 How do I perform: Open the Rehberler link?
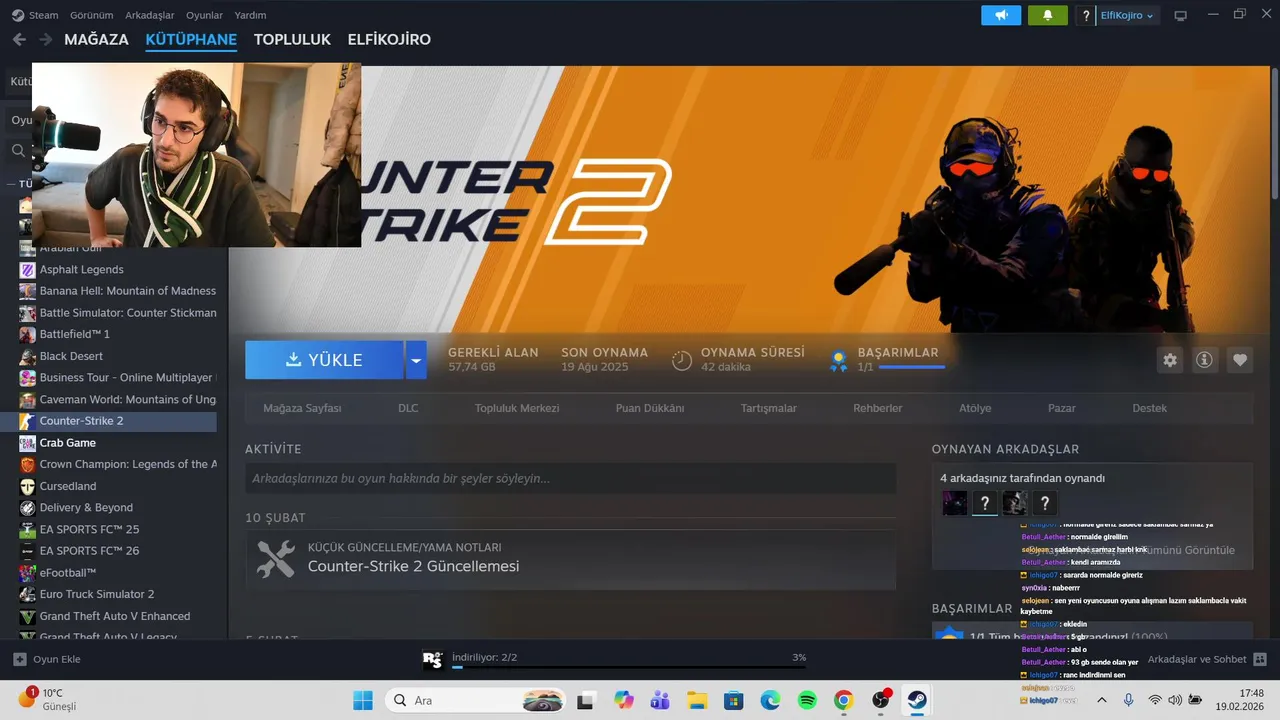(x=878, y=408)
